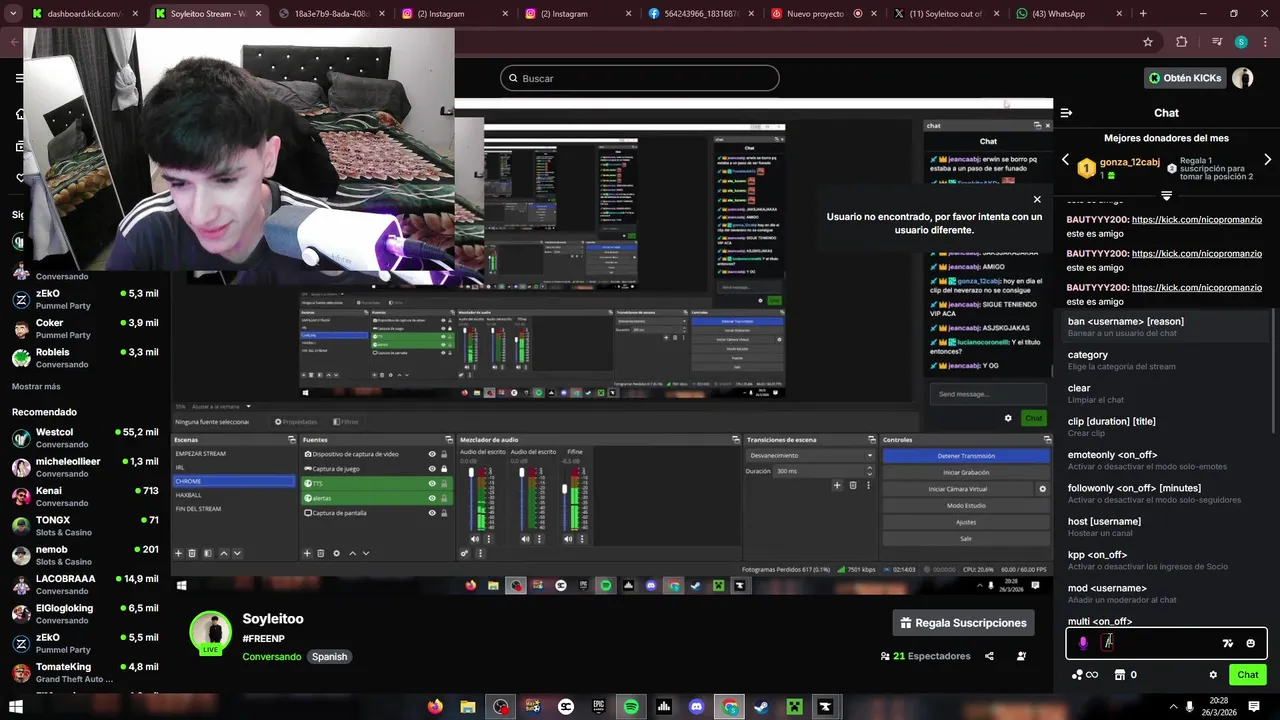Screen dimensions: 1280x720
Task: Open Chrome extensions puzzle icon
Action: coord(1182,42)
